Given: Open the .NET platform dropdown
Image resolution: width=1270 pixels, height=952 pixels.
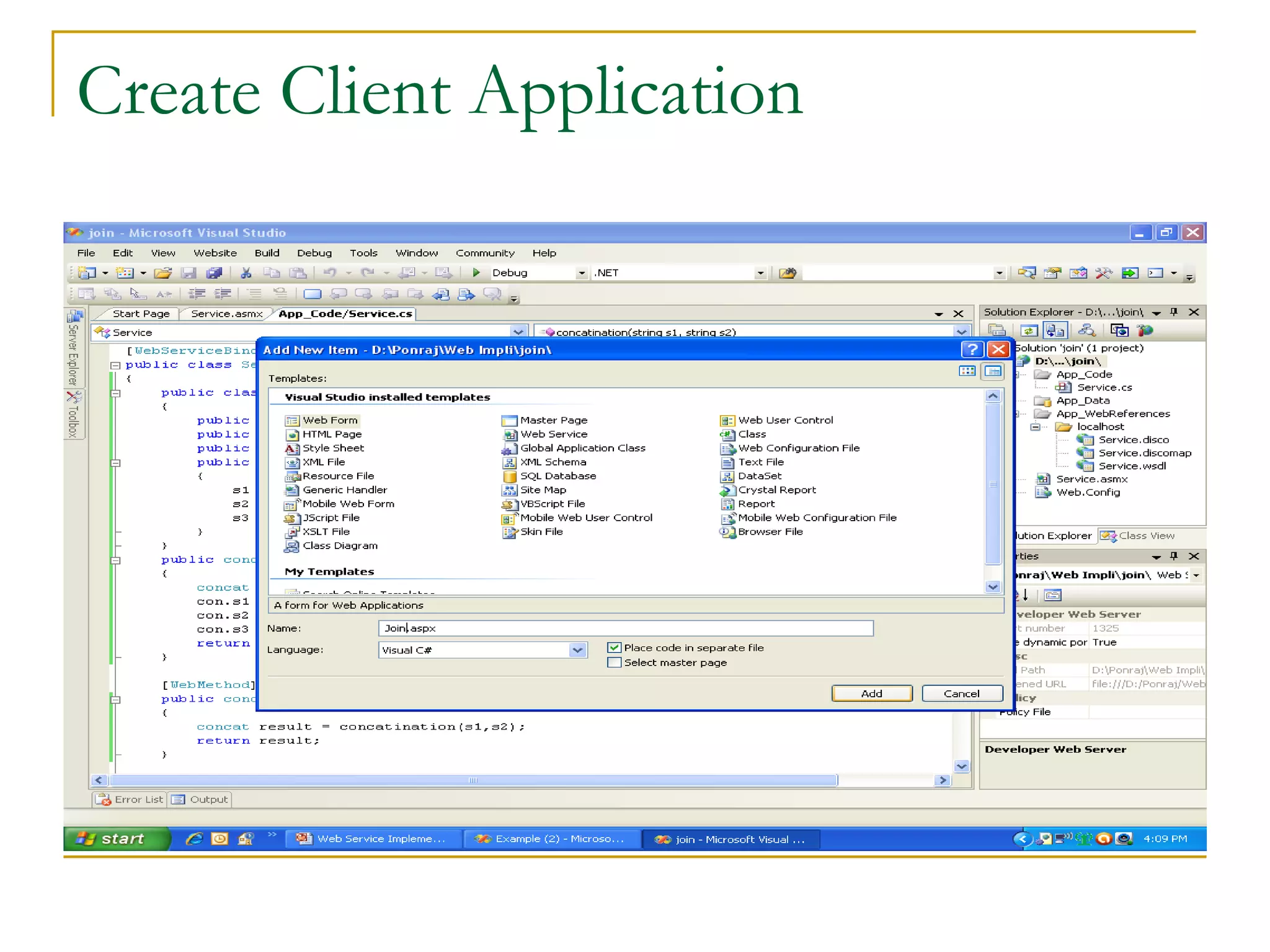Looking at the screenshot, I should (760, 273).
